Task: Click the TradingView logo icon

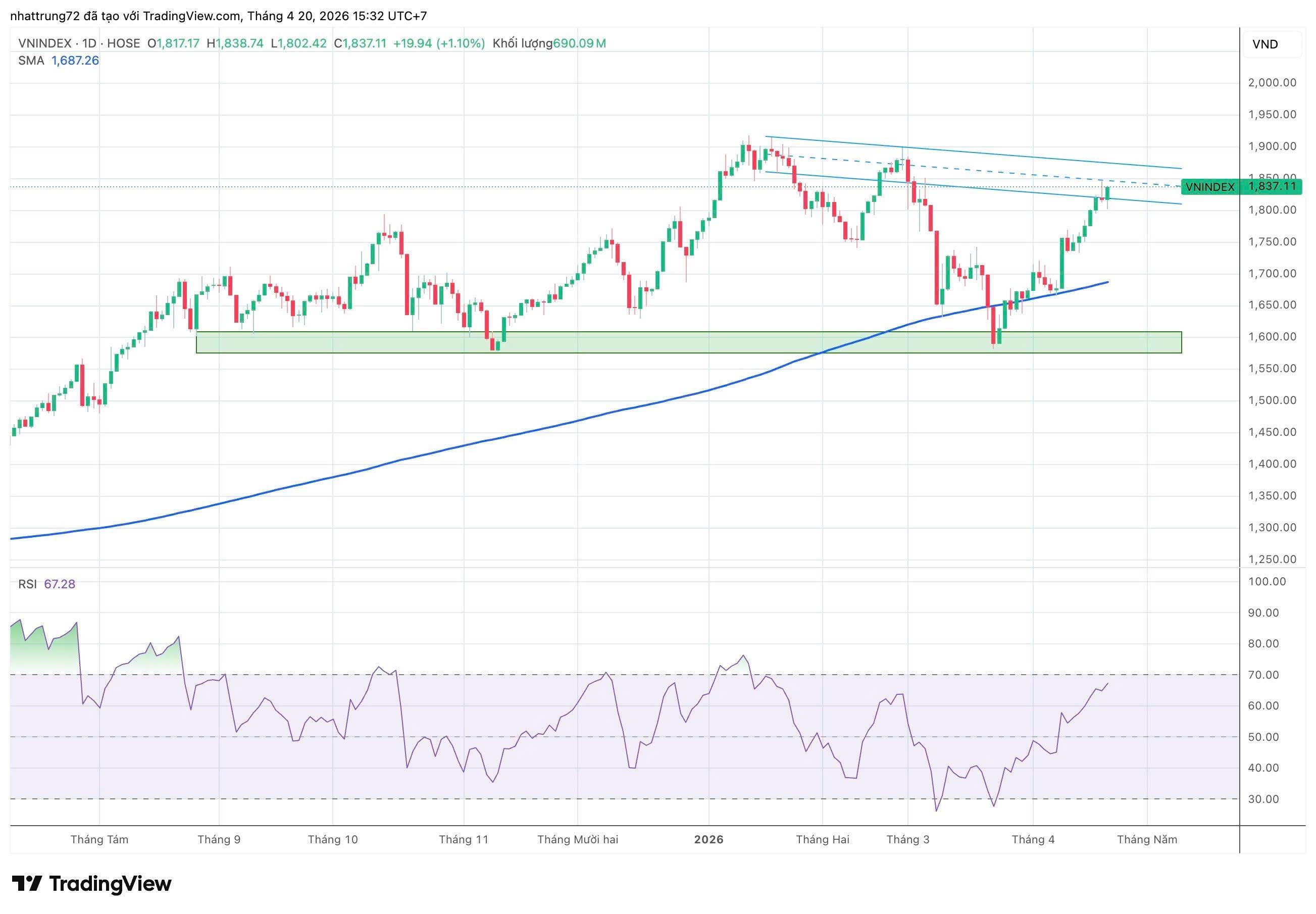Action: (x=26, y=883)
